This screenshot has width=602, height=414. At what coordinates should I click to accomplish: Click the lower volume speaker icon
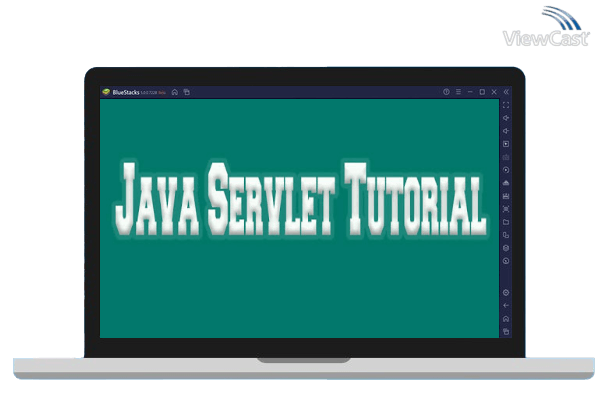tap(506, 131)
